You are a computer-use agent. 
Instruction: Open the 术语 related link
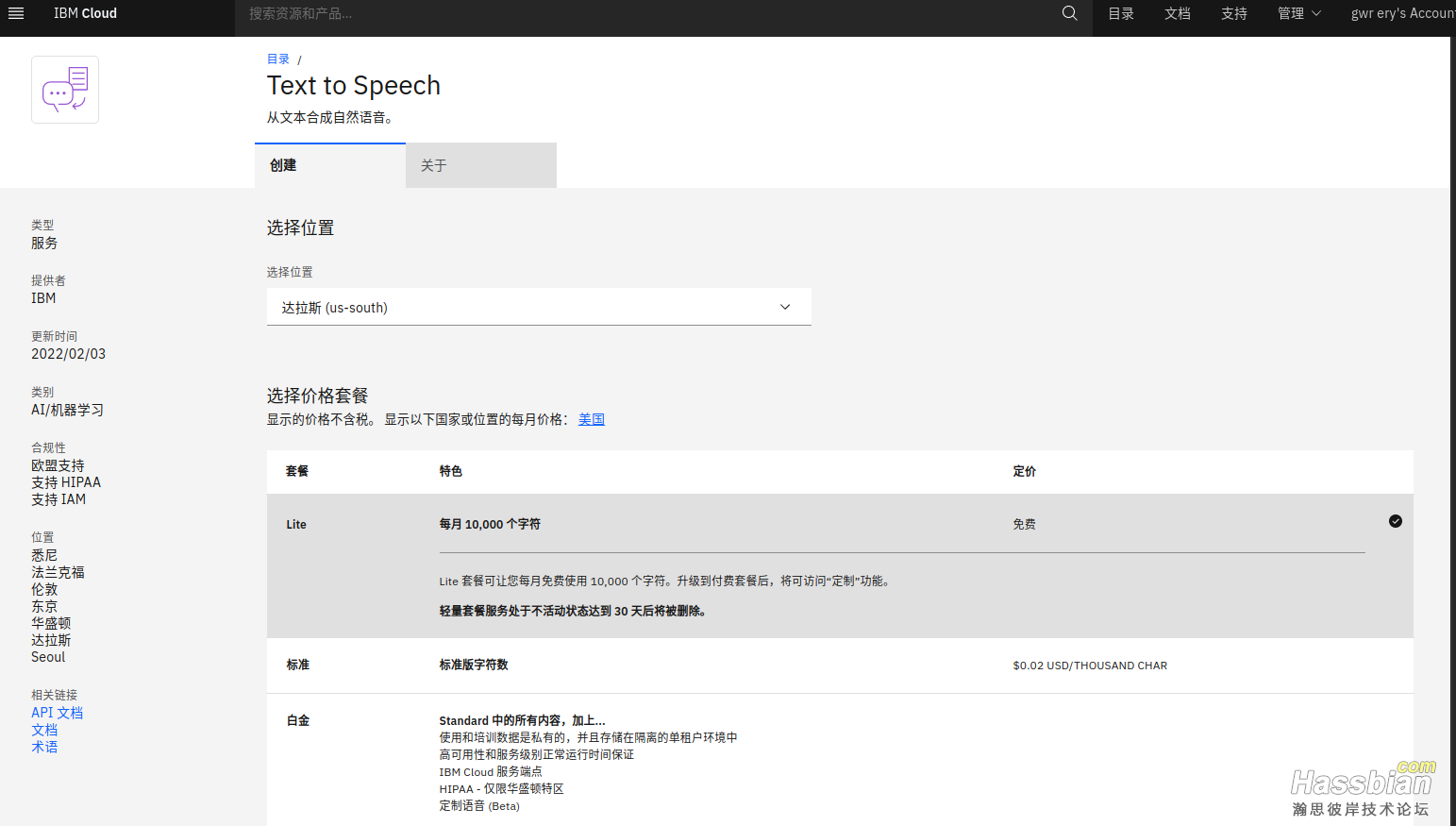coord(44,747)
